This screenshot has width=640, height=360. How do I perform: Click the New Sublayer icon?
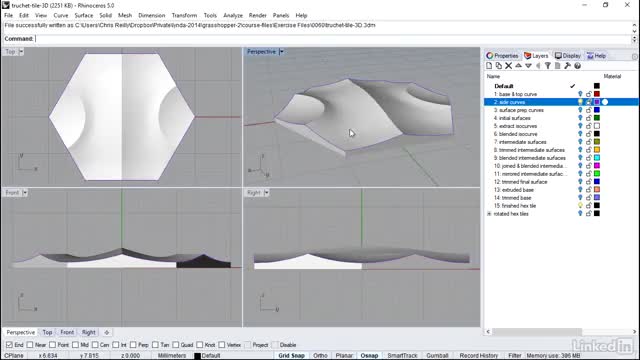point(499,66)
